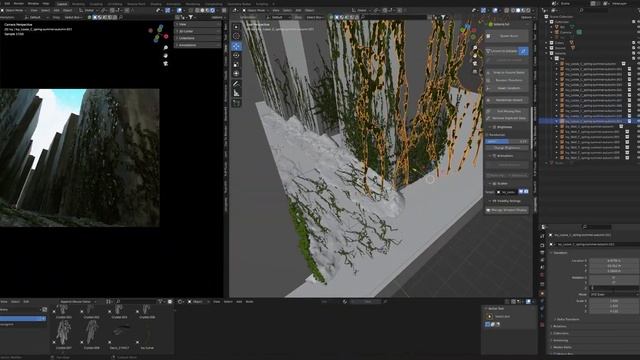This screenshot has height=360, width=640.
Task: Click Select Box icon in Active Tool panel
Action: point(489,316)
